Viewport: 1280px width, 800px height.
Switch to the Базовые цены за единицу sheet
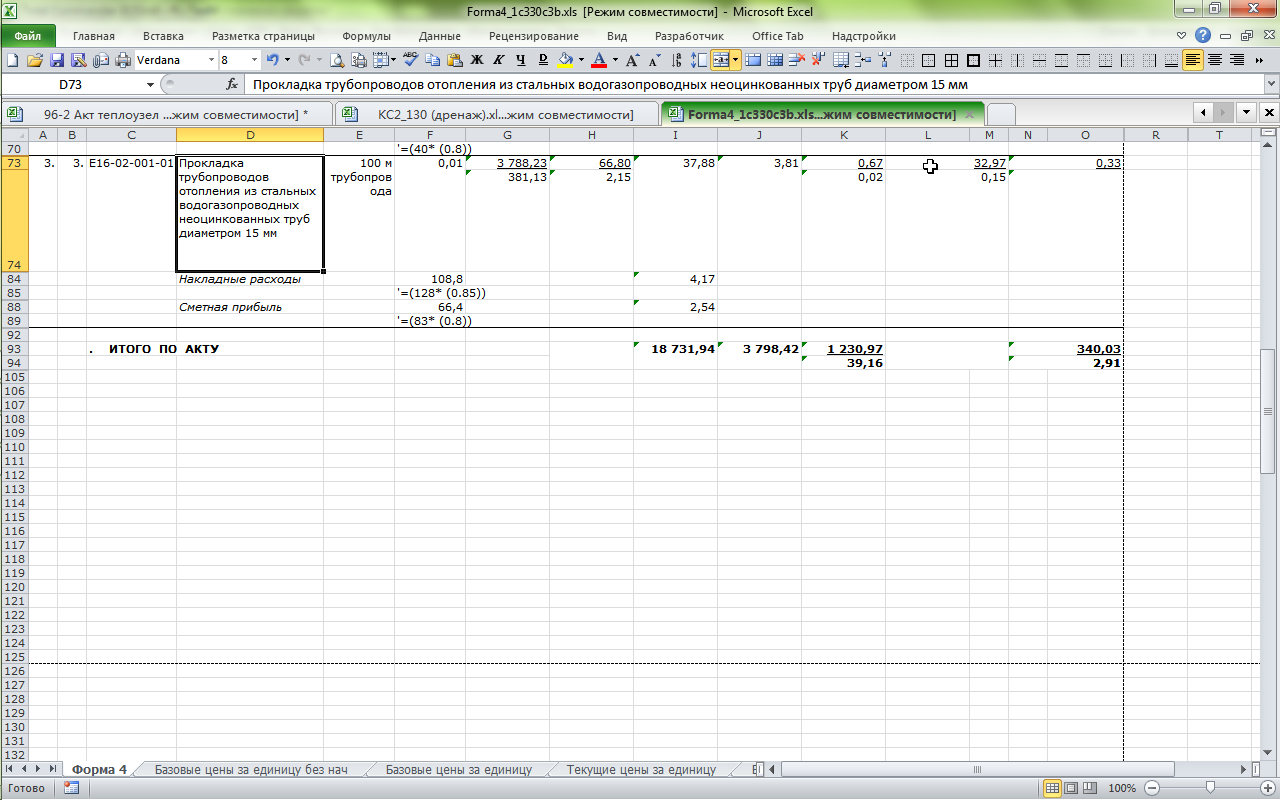(x=458, y=770)
